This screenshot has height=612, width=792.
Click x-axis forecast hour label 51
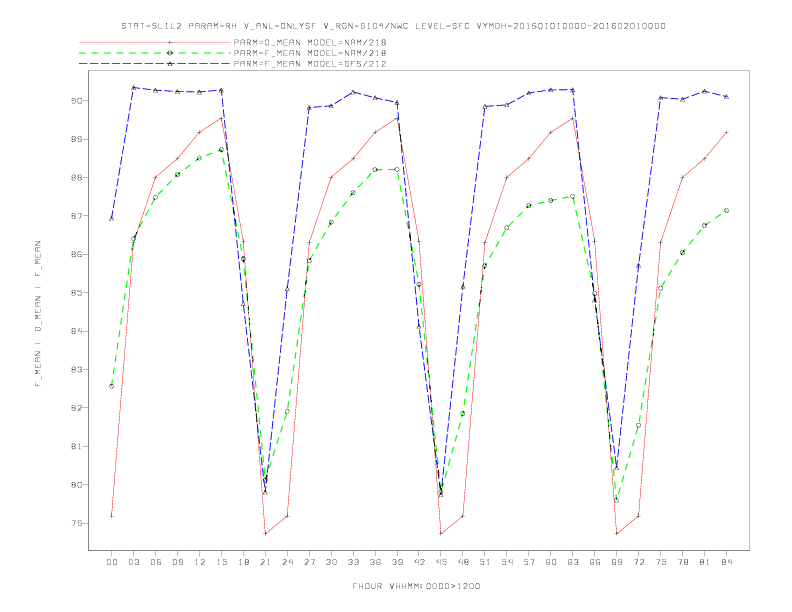pyautogui.click(x=485, y=562)
